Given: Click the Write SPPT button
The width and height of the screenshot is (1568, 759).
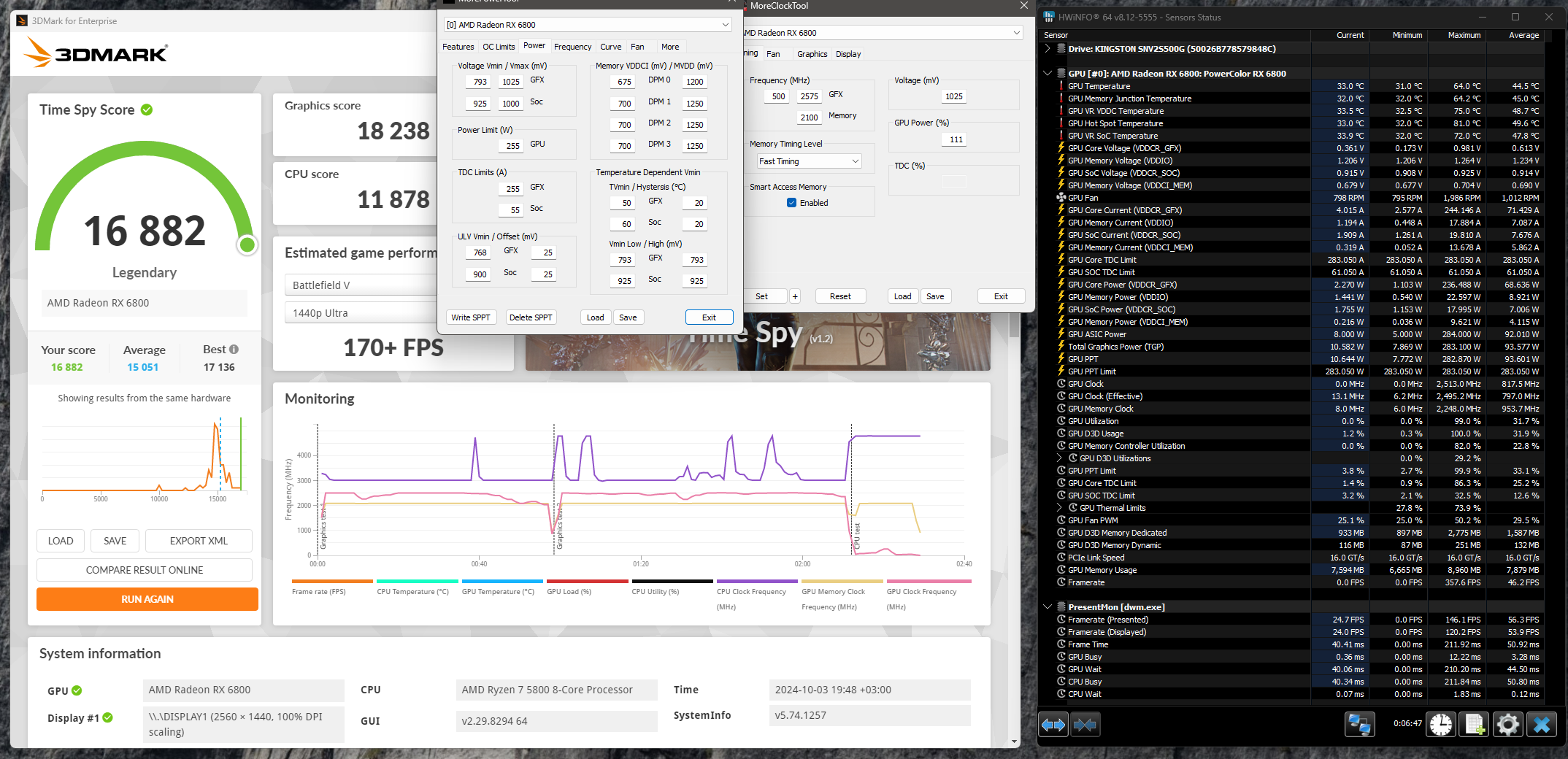Looking at the screenshot, I should (x=471, y=317).
